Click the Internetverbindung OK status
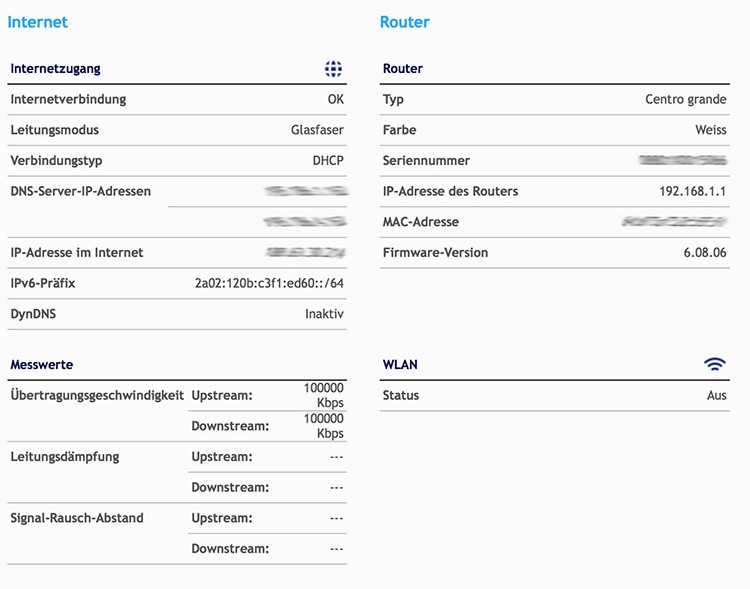Viewport: 750px width, 589px height. click(x=335, y=100)
